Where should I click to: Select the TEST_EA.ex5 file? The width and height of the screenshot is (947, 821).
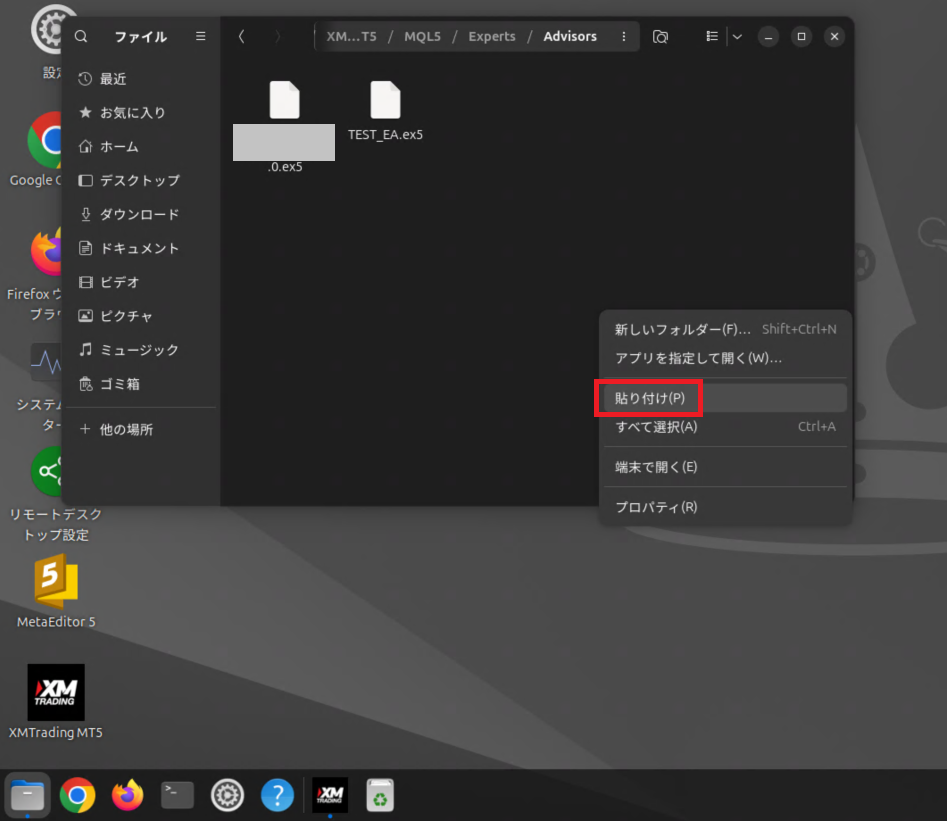pyautogui.click(x=385, y=112)
